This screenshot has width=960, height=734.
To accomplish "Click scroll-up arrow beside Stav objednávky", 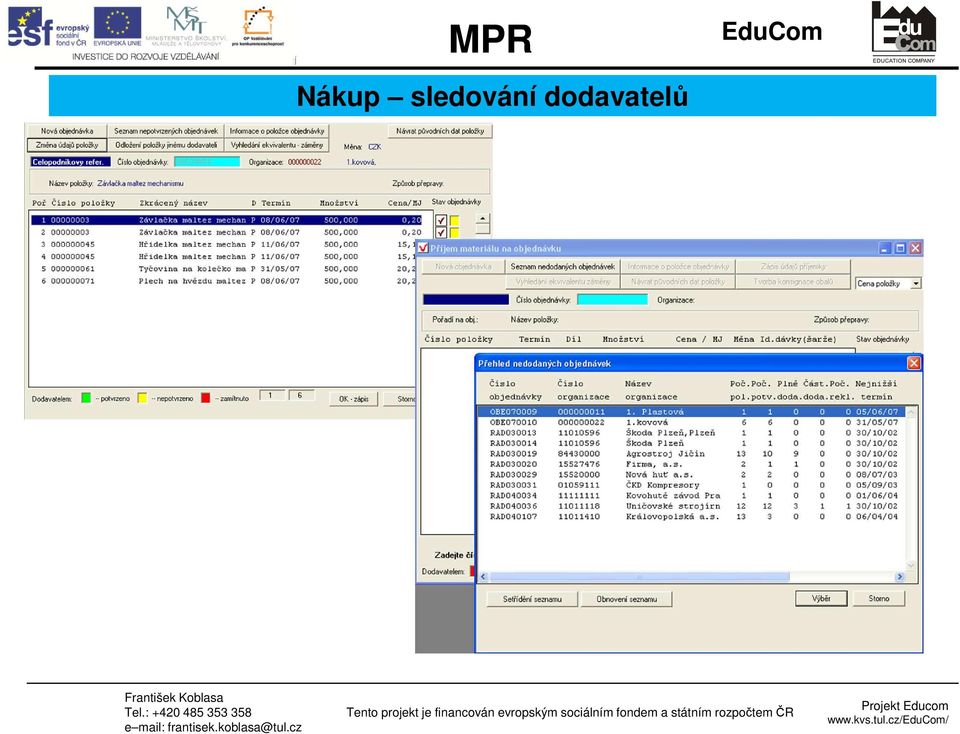I will [x=482, y=219].
